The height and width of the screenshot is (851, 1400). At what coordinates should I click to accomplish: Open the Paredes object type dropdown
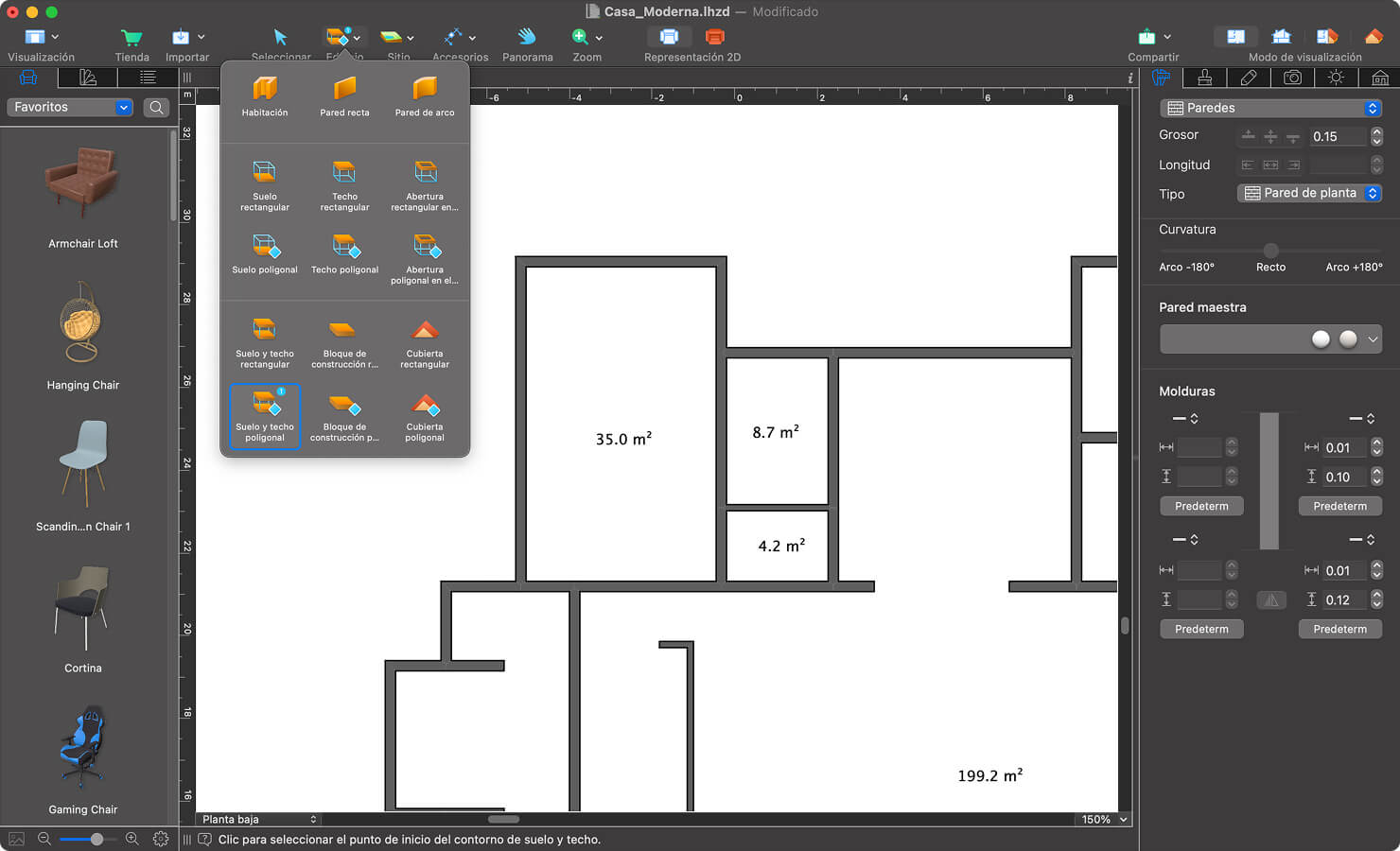pos(1271,108)
